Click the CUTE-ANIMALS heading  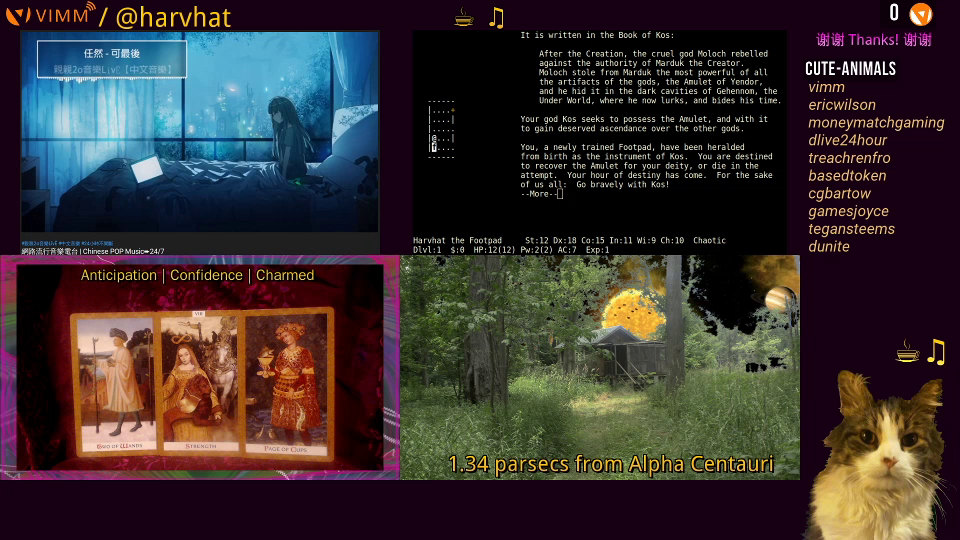pyautogui.click(x=850, y=69)
